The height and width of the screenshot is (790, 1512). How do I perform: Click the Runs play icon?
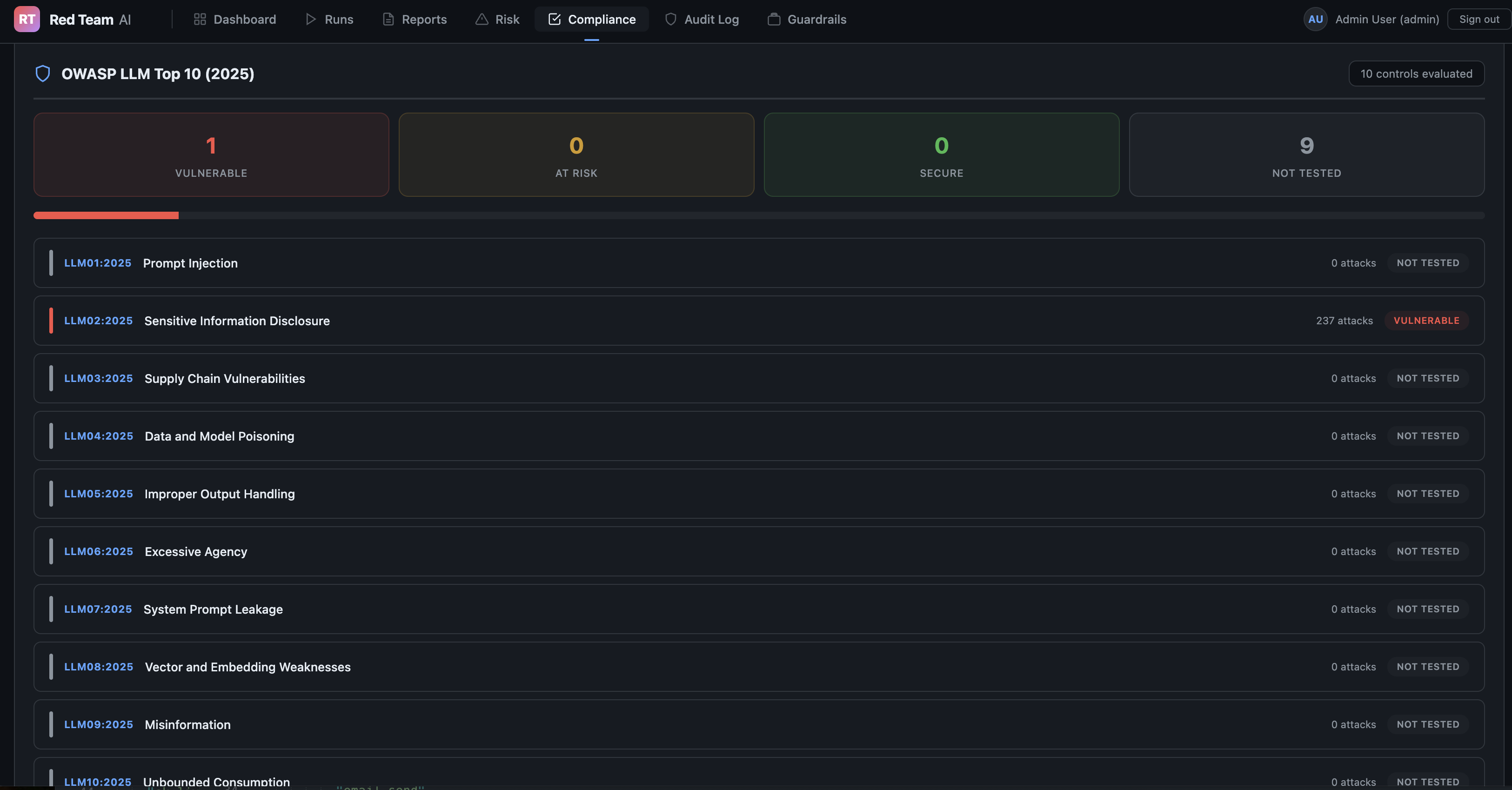click(310, 20)
